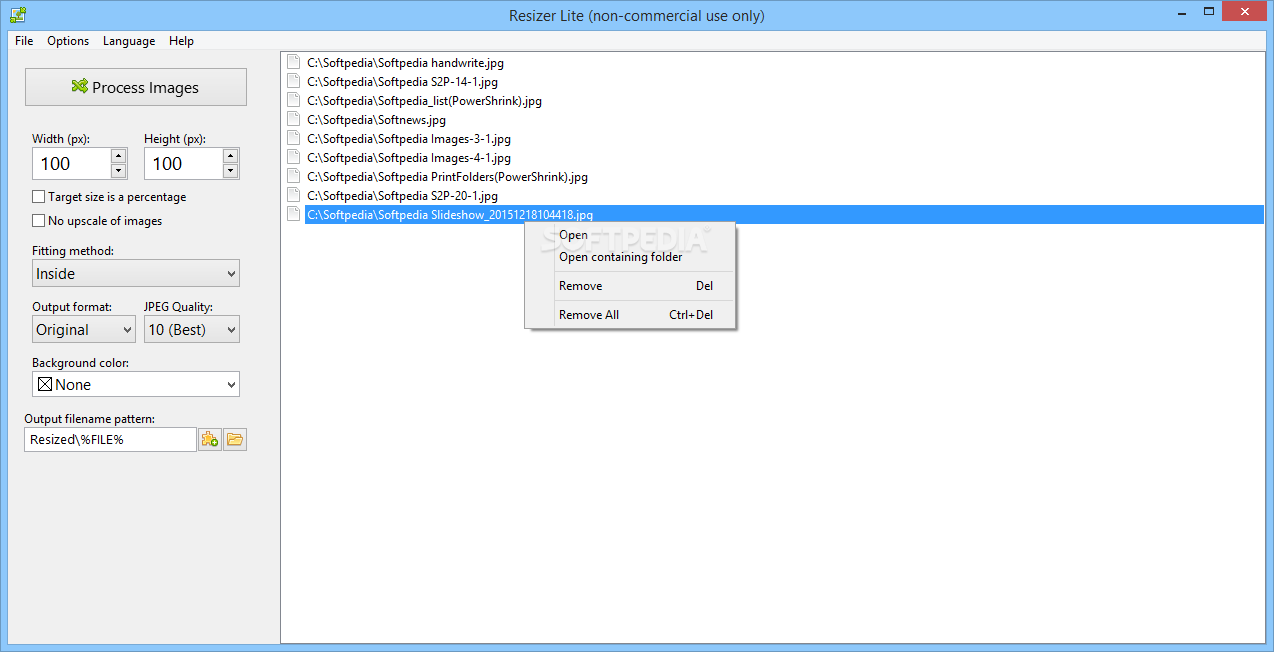Select Softpedia PrintFolders(PowerShrink).jpg entry
1274x652 pixels.
[447, 176]
